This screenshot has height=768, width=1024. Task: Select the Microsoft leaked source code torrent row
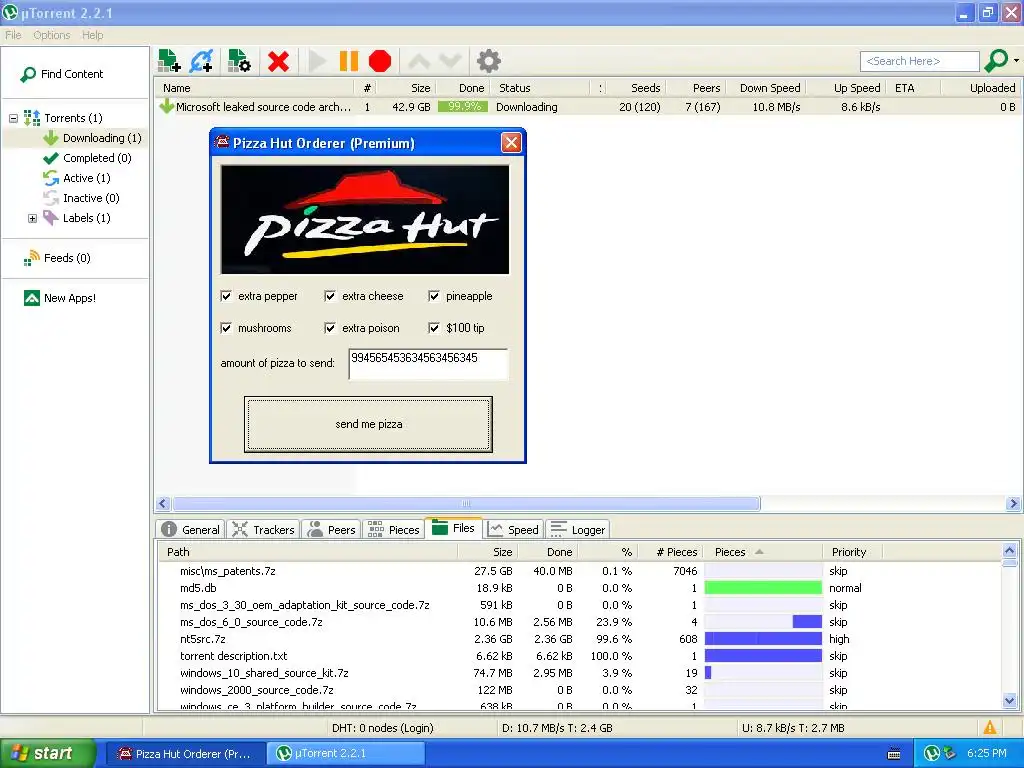tap(588, 107)
